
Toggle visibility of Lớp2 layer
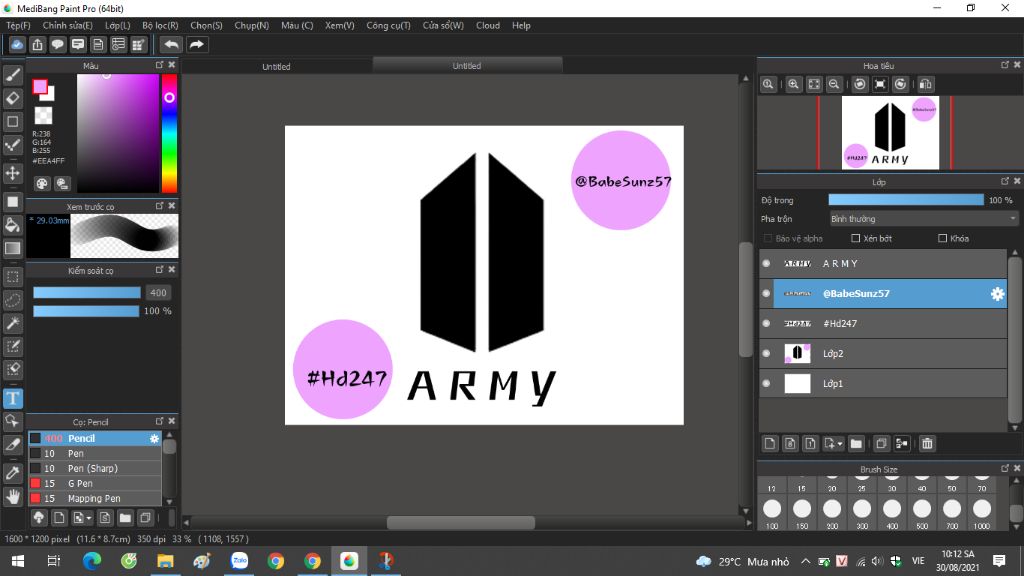coord(766,353)
